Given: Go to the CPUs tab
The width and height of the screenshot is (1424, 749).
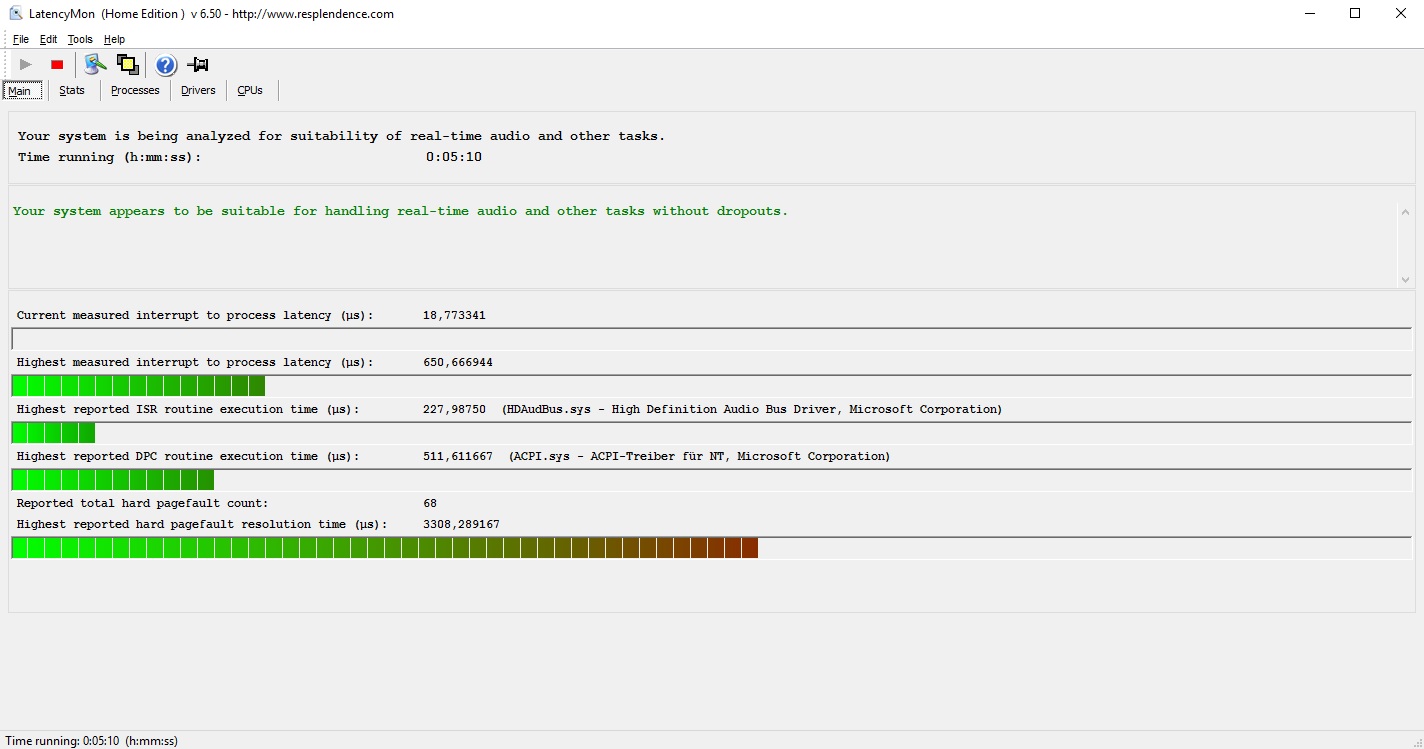Looking at the screenshot, I should pyautogui.click(x=250, y=90).
